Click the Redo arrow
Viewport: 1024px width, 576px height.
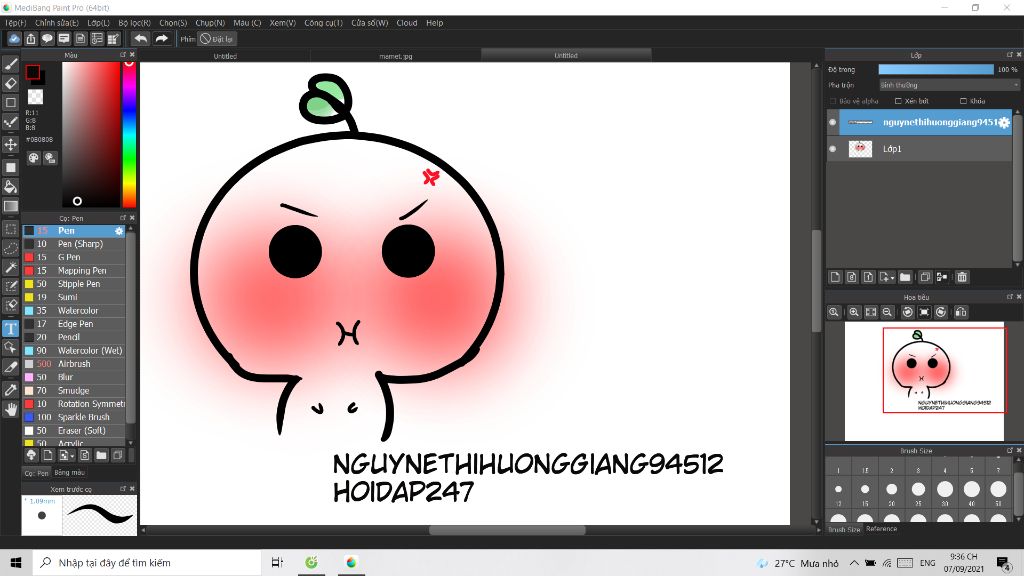pyautogui.click(x=161, y=39)
